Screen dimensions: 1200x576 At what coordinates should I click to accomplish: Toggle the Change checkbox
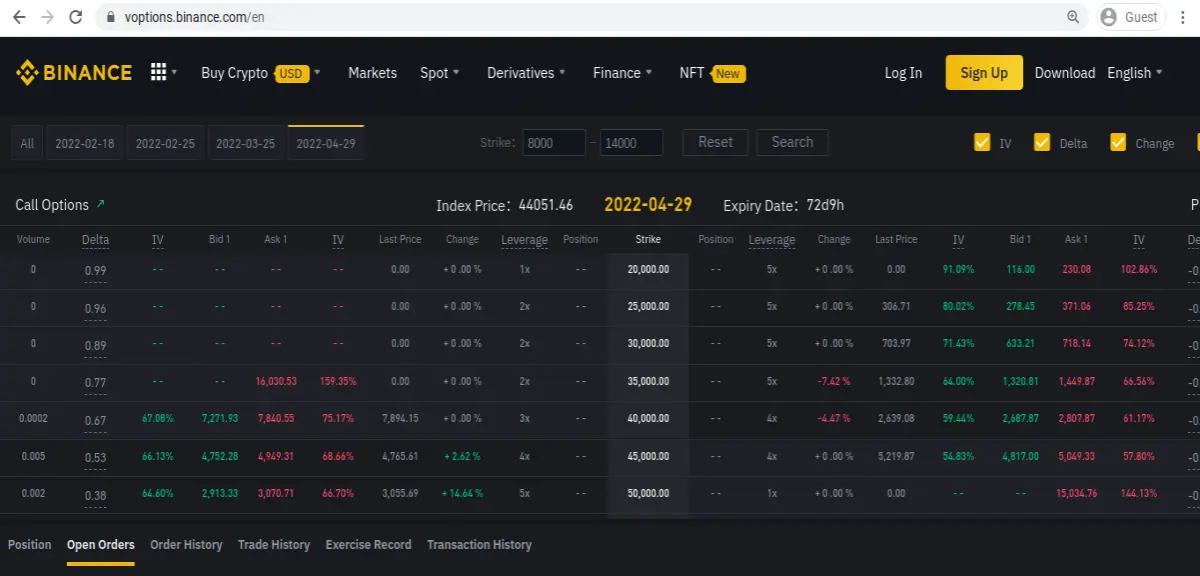click(x=1118, y=142)
